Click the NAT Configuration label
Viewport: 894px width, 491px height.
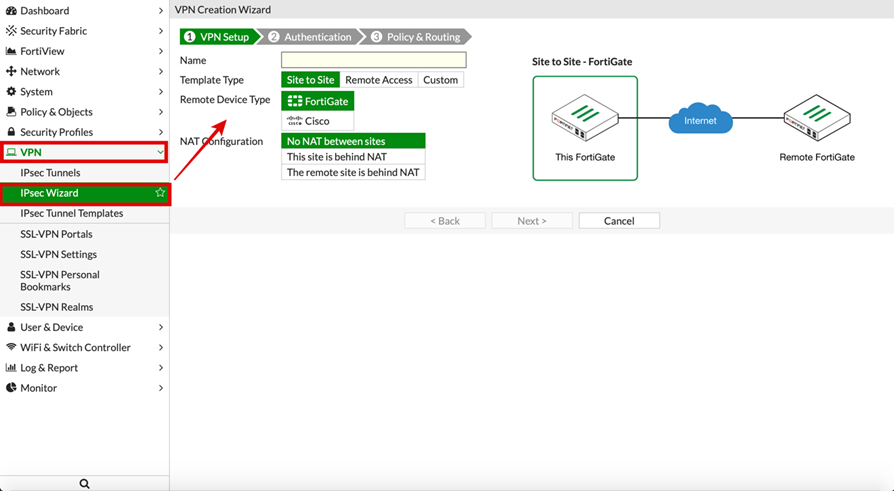pos(222,141)
